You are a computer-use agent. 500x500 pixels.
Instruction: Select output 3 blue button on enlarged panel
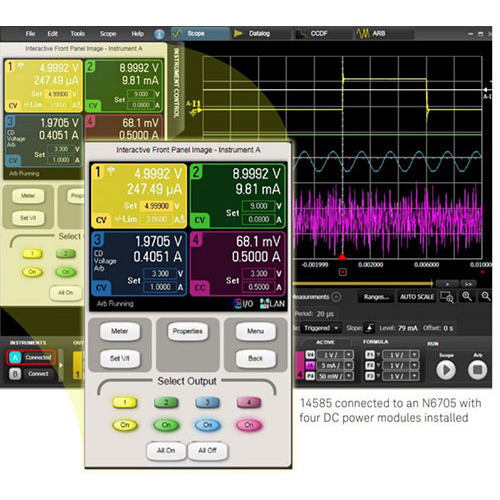tap(207, 403)
